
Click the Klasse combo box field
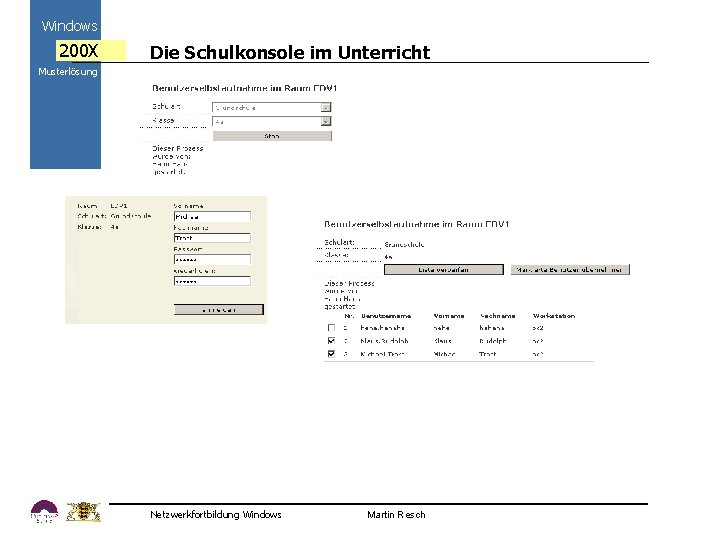point(271,121)
